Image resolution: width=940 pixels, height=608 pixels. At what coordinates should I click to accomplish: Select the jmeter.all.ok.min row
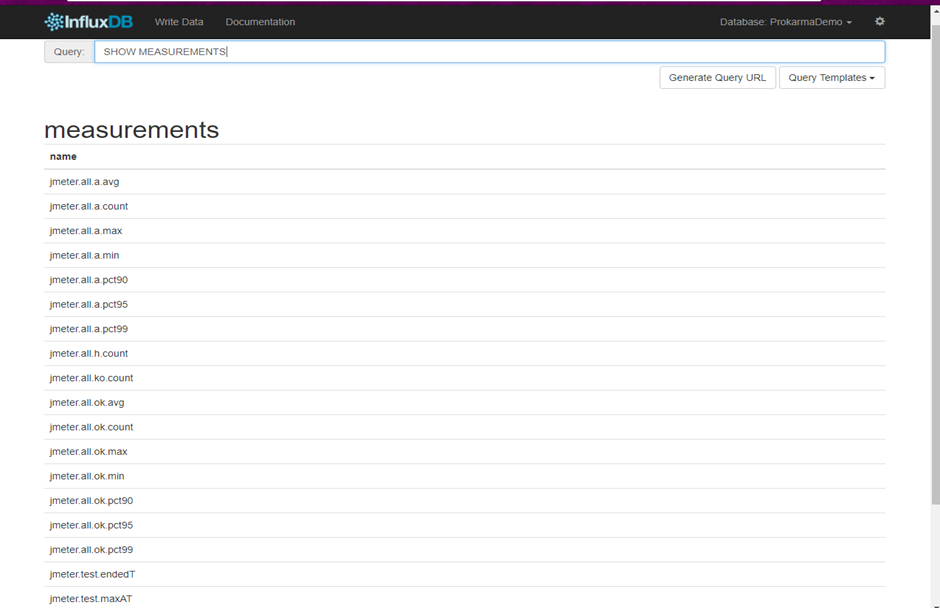click(465, 477)
